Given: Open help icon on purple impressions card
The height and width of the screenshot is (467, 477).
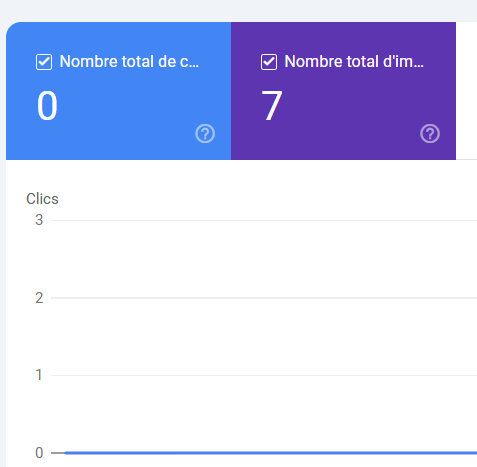Looking at the screenshot, I should [x=430, y=134].
